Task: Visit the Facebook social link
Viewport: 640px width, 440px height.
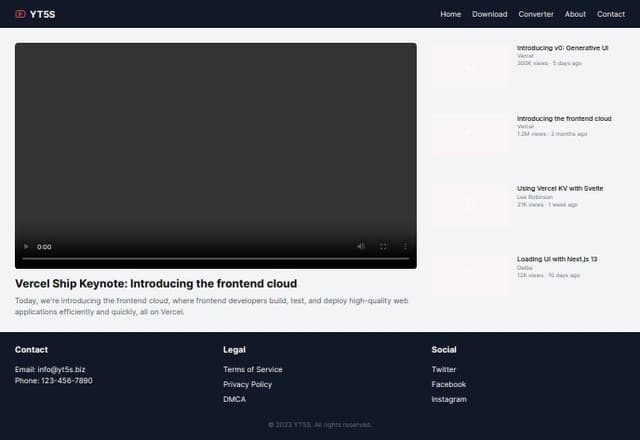Action: 449,384
